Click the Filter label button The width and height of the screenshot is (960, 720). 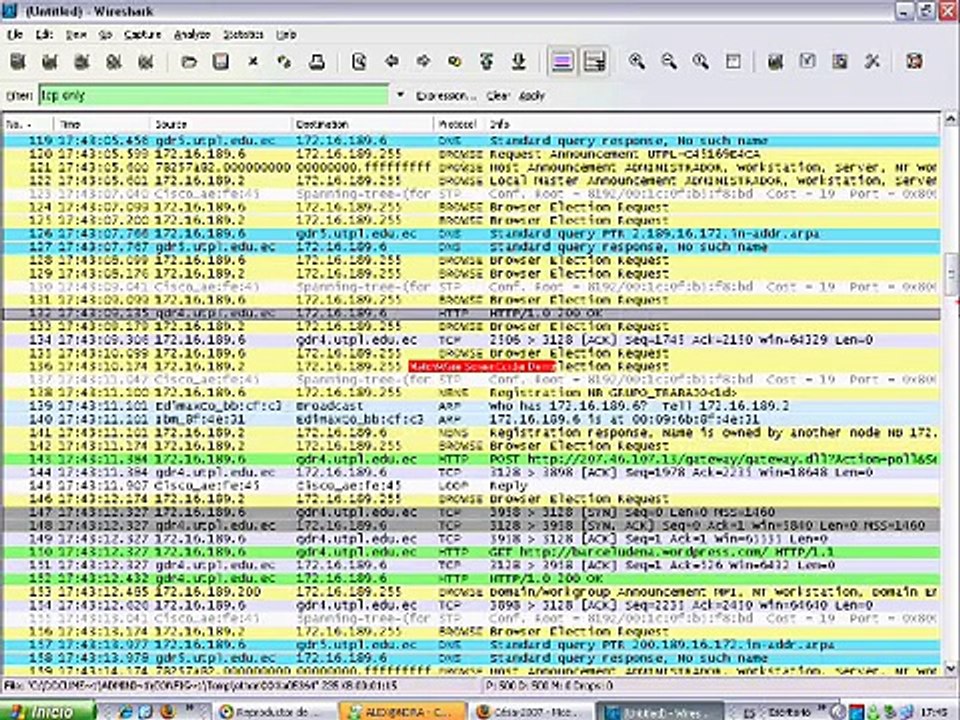click(x=19, y=96)
